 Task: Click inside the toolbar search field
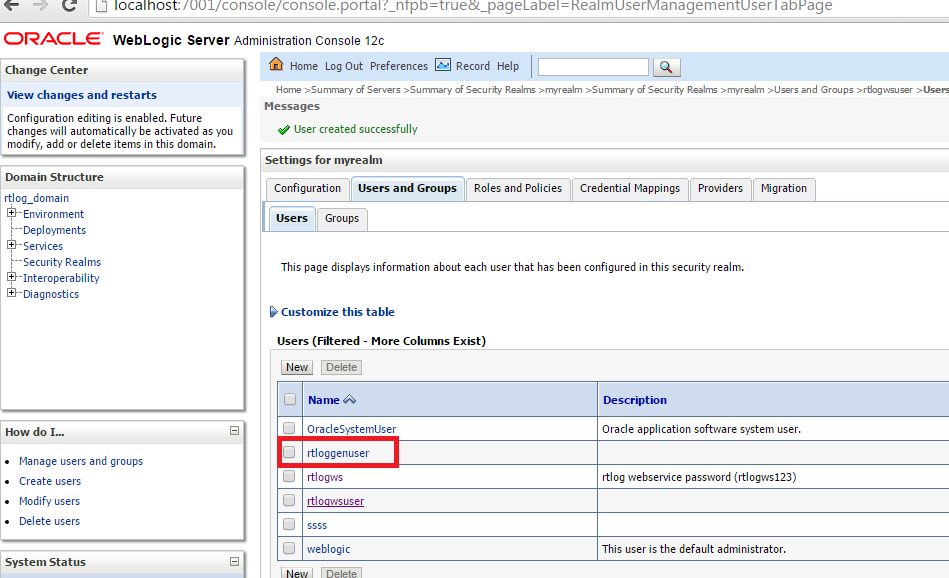592,67
